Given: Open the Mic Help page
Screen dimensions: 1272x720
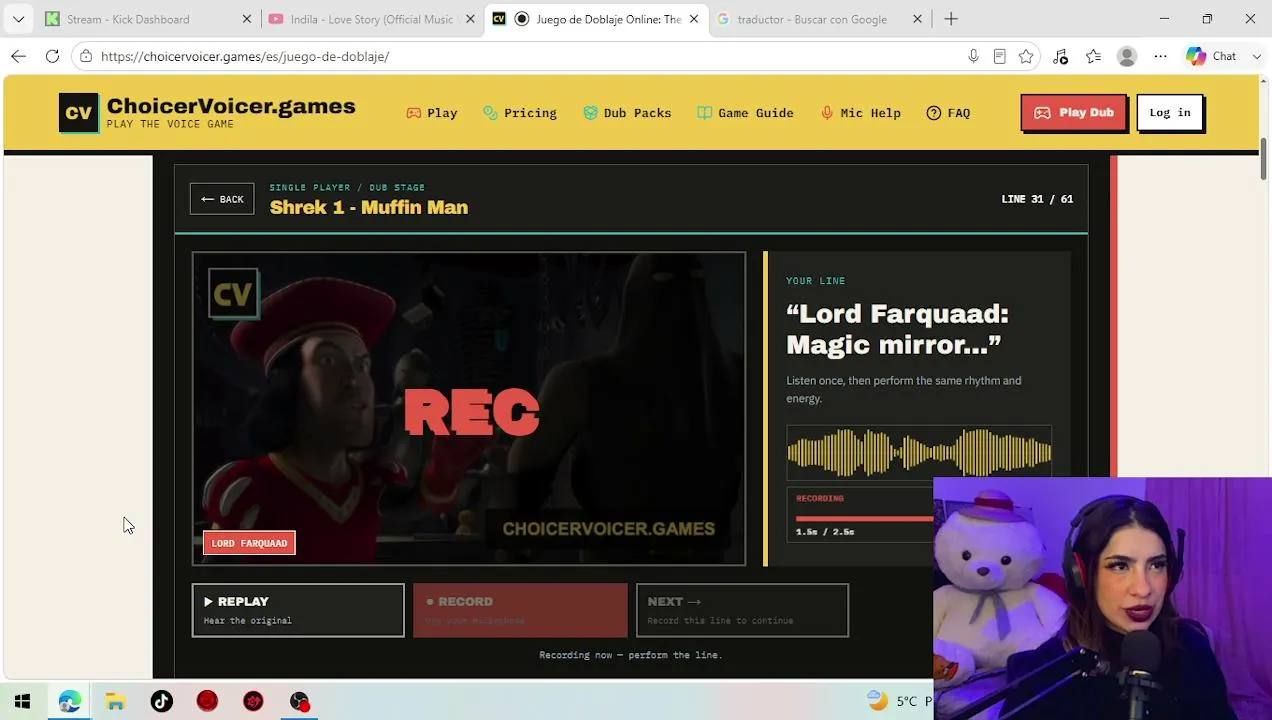Looking at the screenshot, I should click(x=860, y=113).
